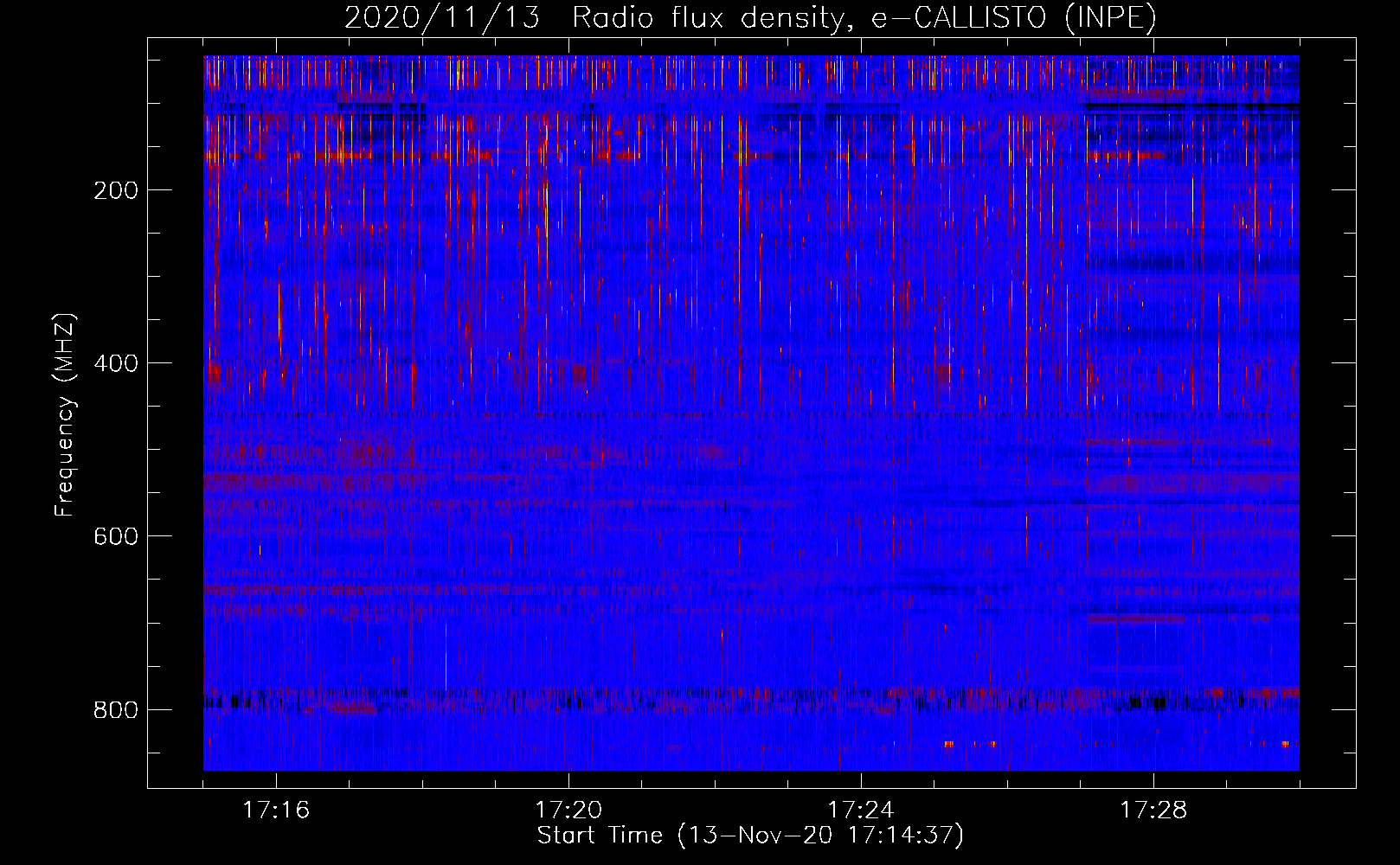Click the "Start Time (13-Nov-20 17:14:37)" x-axis label
The height and width of the screenshot is (865, 1400).
(750, 836)
